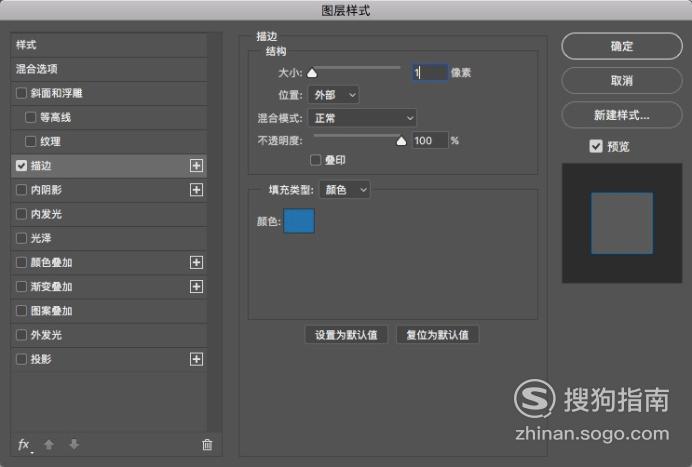Viewport: 692px width, 467px height.
Task: Open the 位置 dropdown showing 外部
Action: point(334,95)
